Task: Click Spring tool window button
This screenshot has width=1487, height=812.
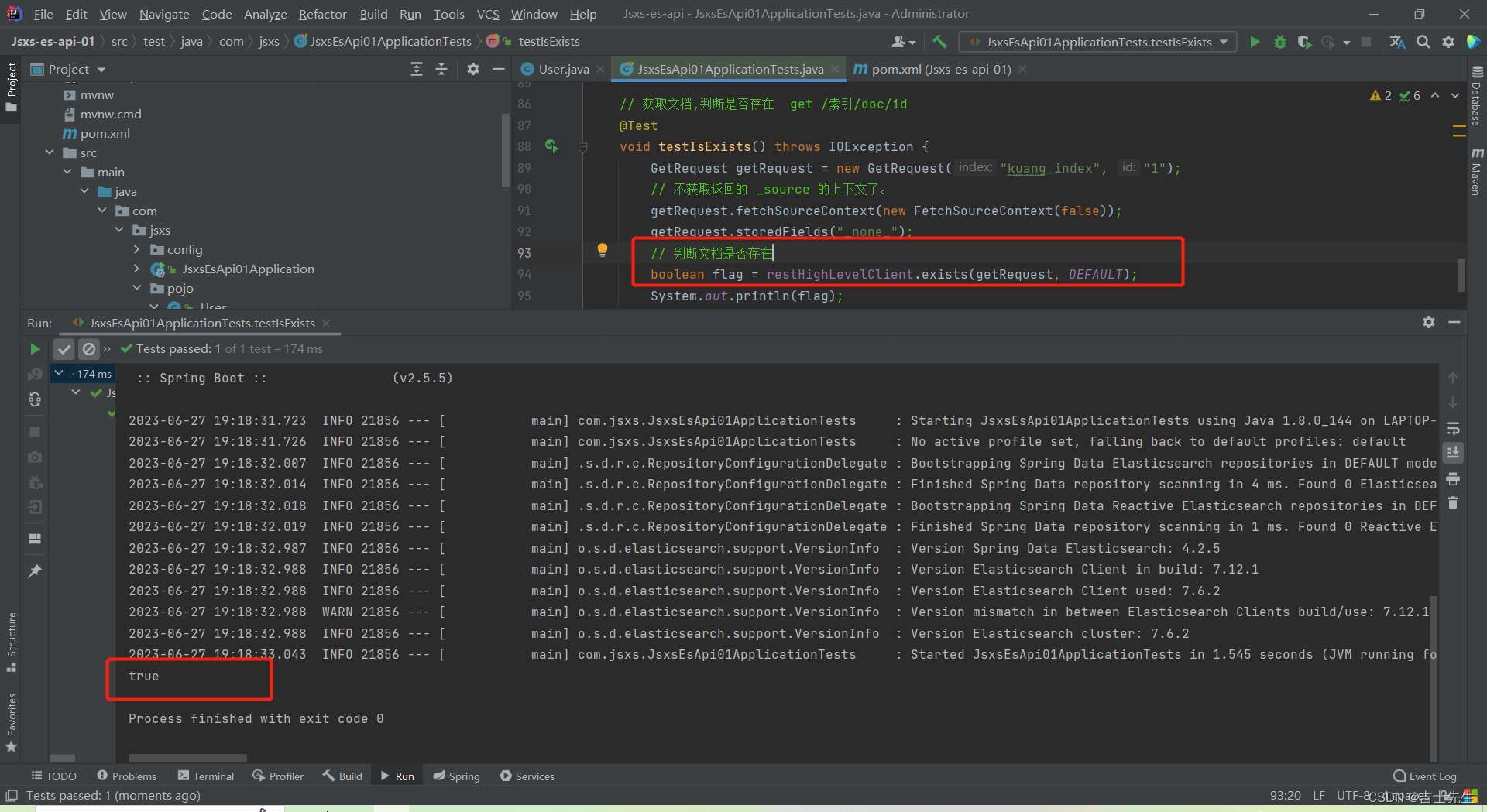Action: point(456,776)
